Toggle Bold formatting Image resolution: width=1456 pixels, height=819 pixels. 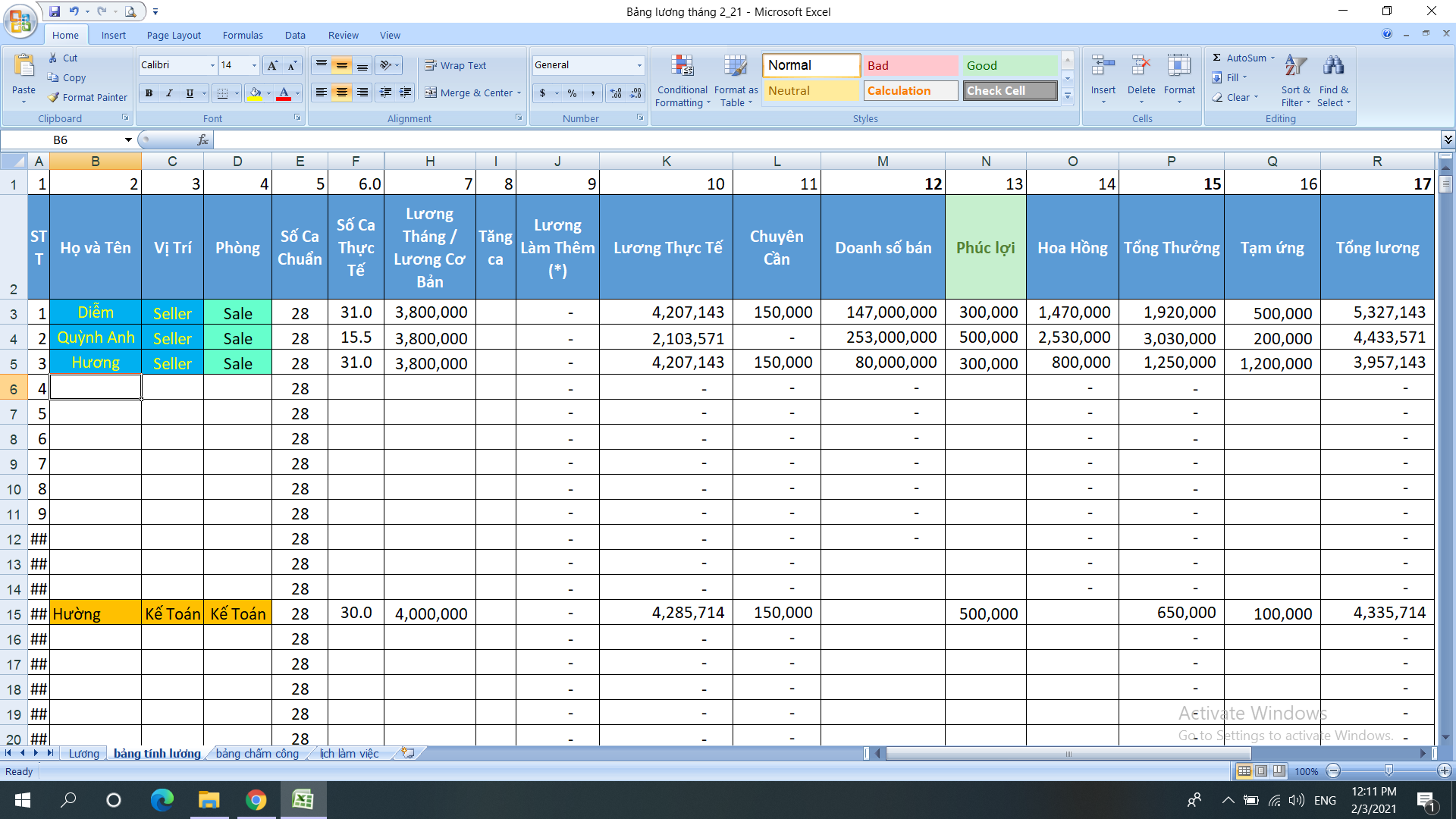point(149,93)
